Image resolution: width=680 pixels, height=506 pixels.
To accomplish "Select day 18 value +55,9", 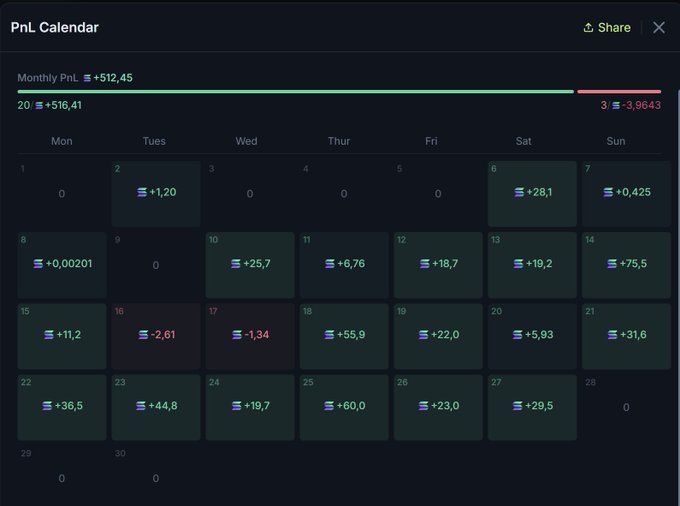I will coord(351,335).
